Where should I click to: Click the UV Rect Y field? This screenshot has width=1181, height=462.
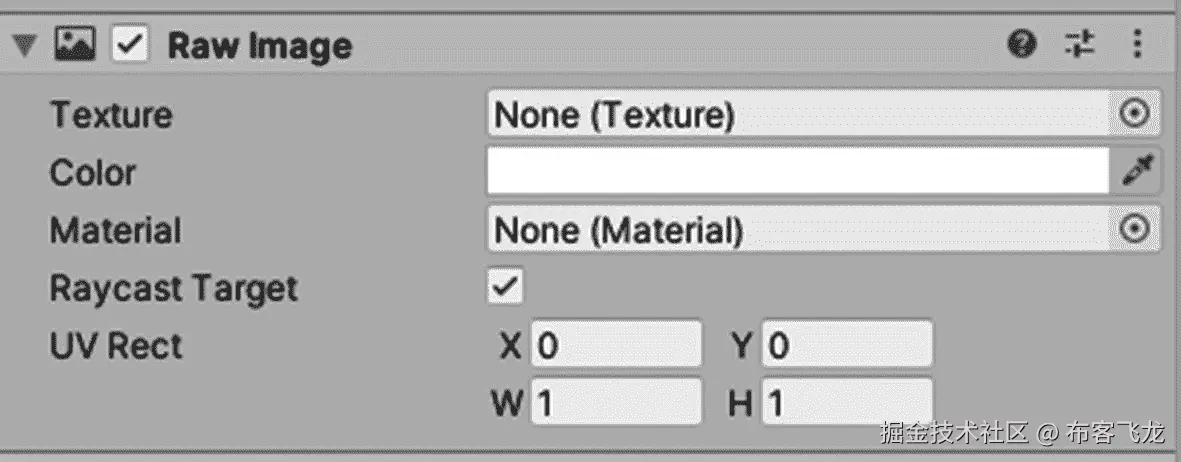coord(847,346)
